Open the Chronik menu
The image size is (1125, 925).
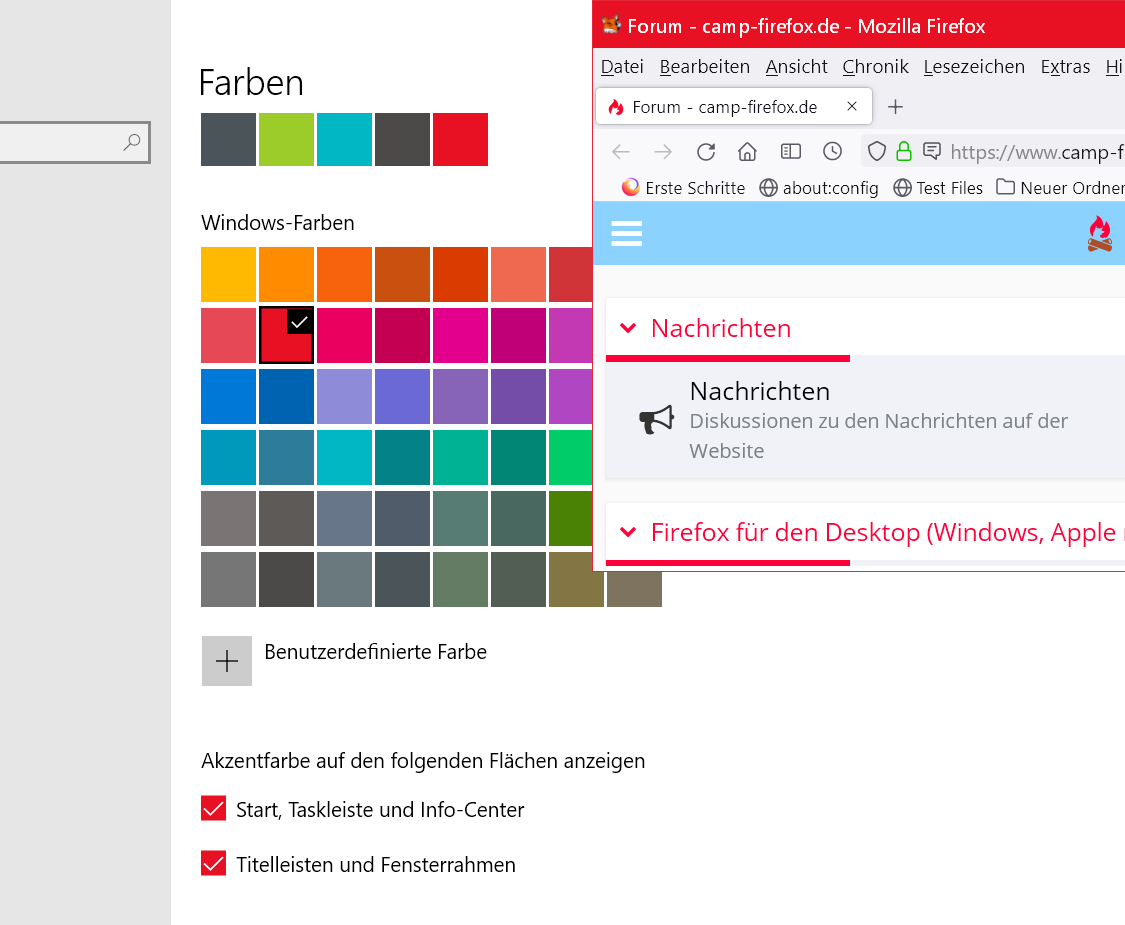[875, 67]
